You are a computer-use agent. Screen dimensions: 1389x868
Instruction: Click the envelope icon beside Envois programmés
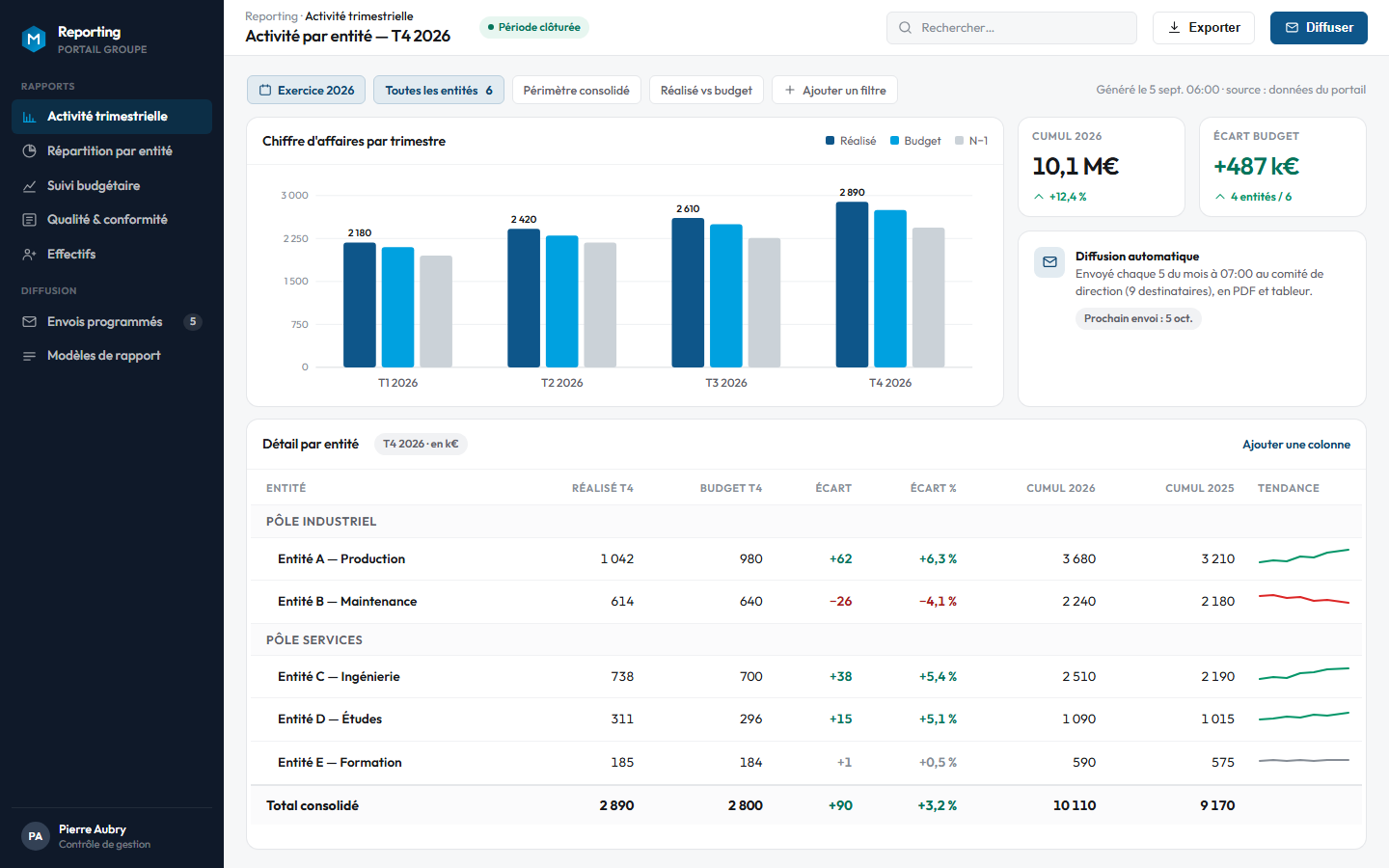tap(29, 322)
